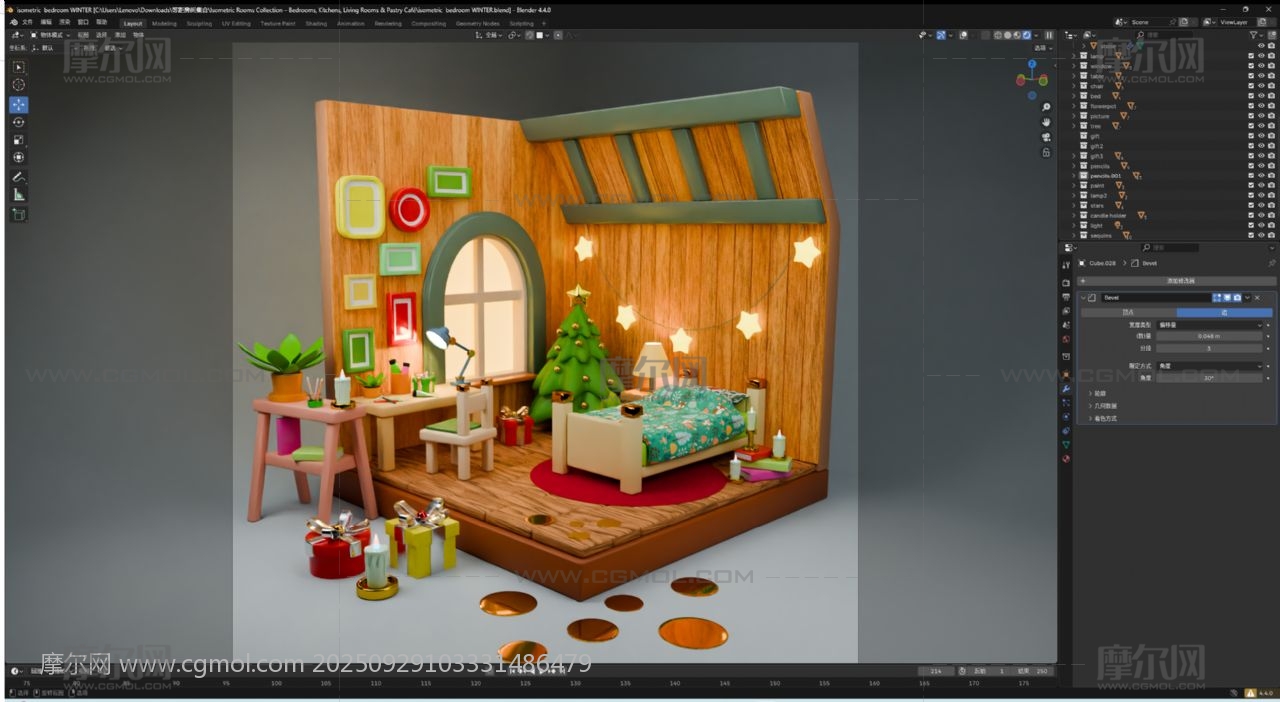Open the Bevel limit method dropdown
Screen dimensions: 1280x702
point(1209,366)
